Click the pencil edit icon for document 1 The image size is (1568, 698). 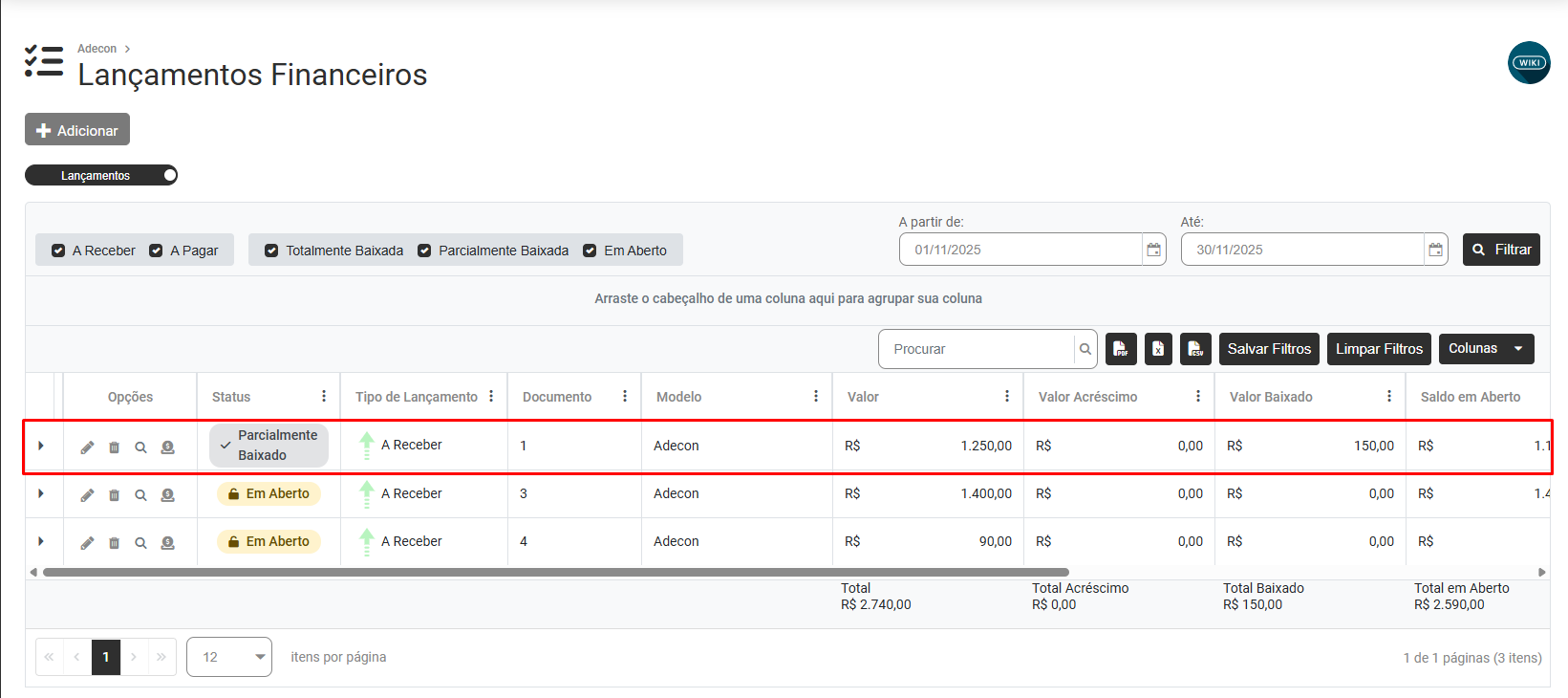pos(87,447)
